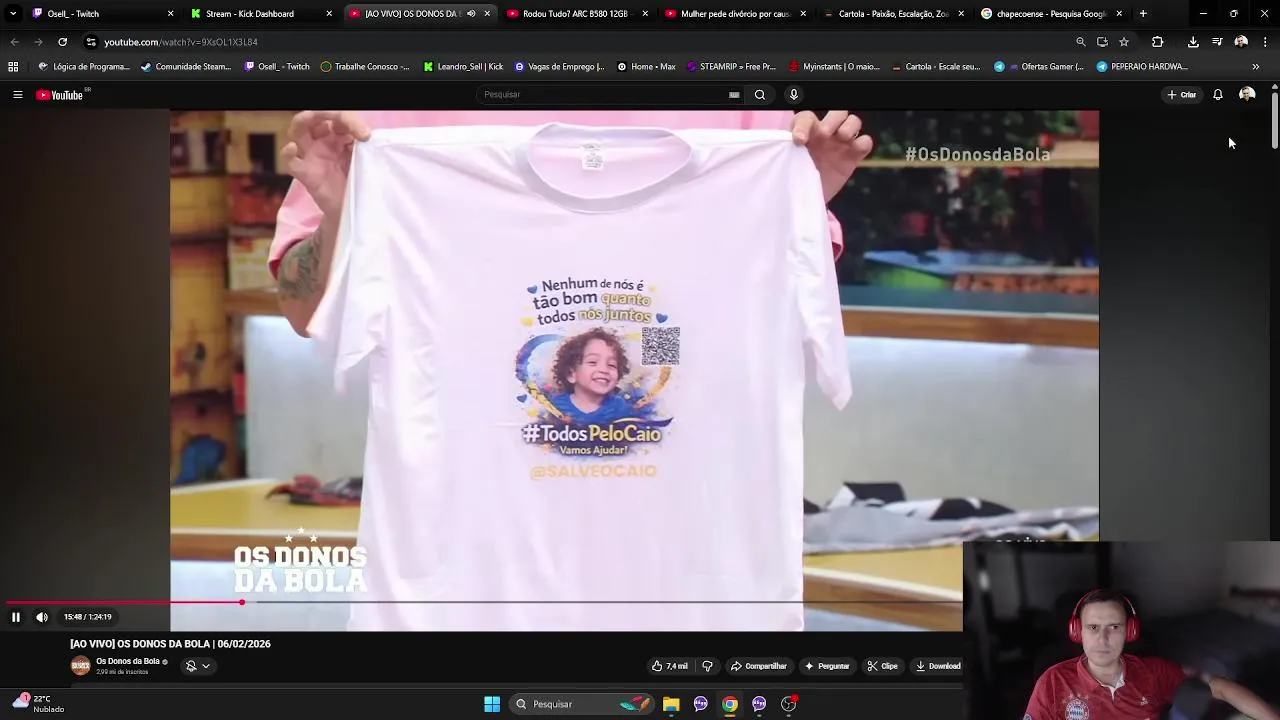The image size is (1280, 720).
Task: Click the YouTube search magnifier button
Action: point(760,95)
